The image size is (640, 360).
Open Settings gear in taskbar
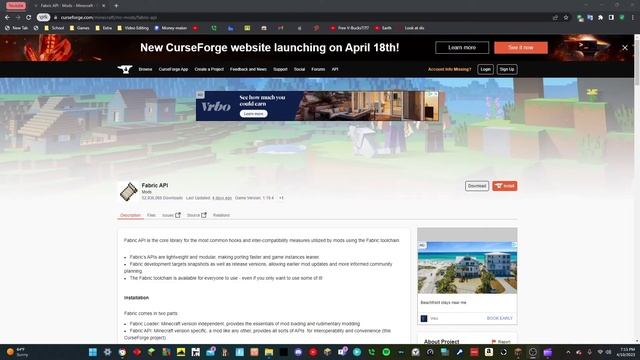click(x=107, y=352)
